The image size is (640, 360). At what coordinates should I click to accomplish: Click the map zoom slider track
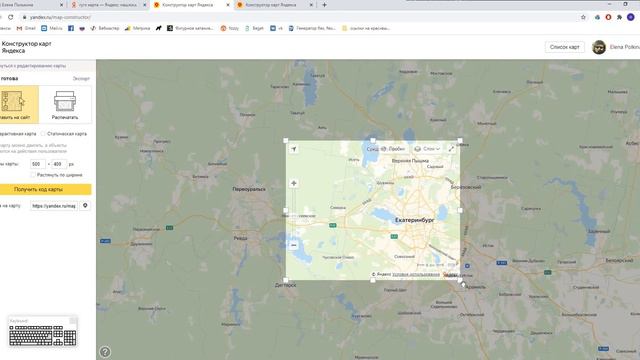coord(293,214)
